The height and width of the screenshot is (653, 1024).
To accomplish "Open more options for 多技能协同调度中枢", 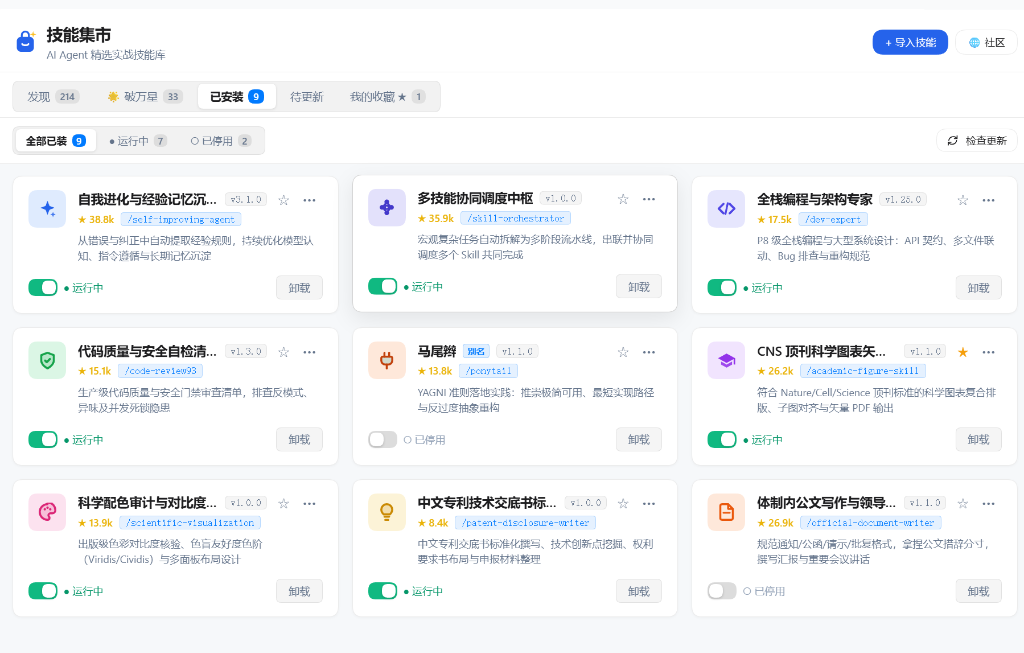I will point(648,199).
